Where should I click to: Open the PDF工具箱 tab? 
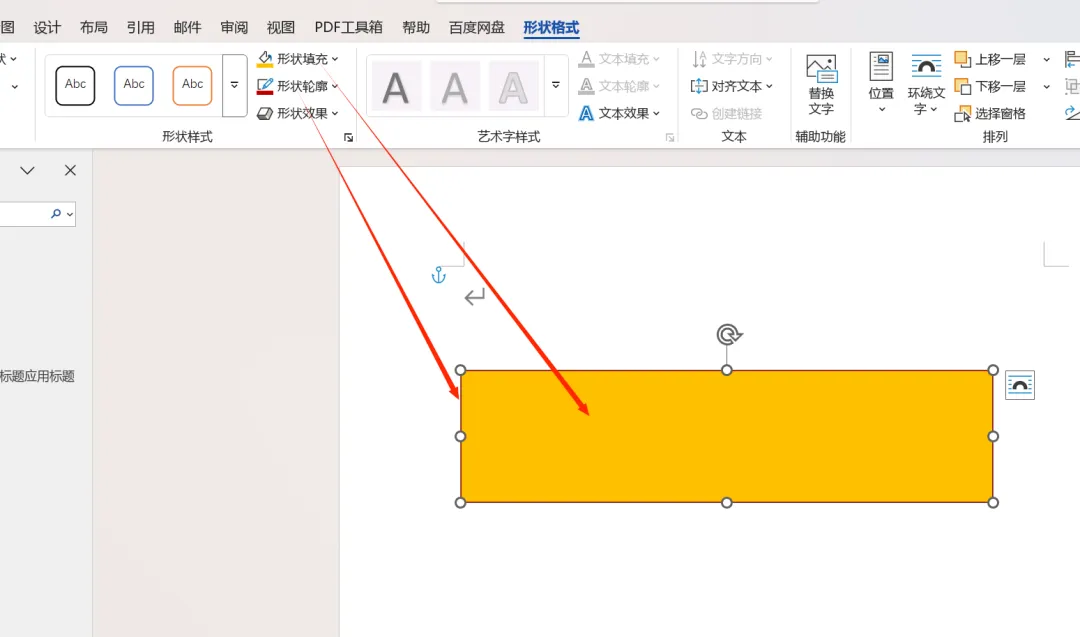(x=349, y=28)
